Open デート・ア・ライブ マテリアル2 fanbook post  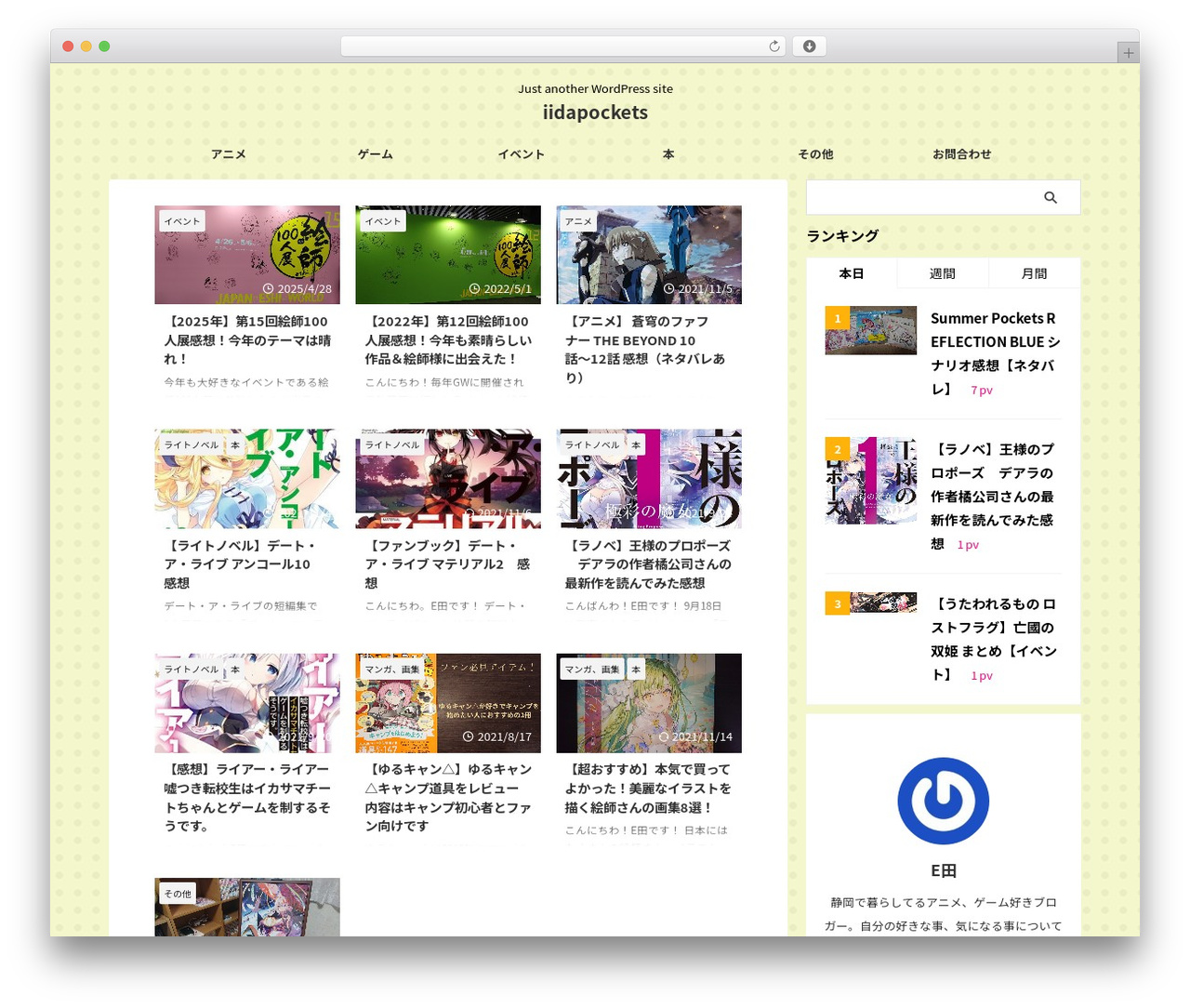tap(448, 564)
